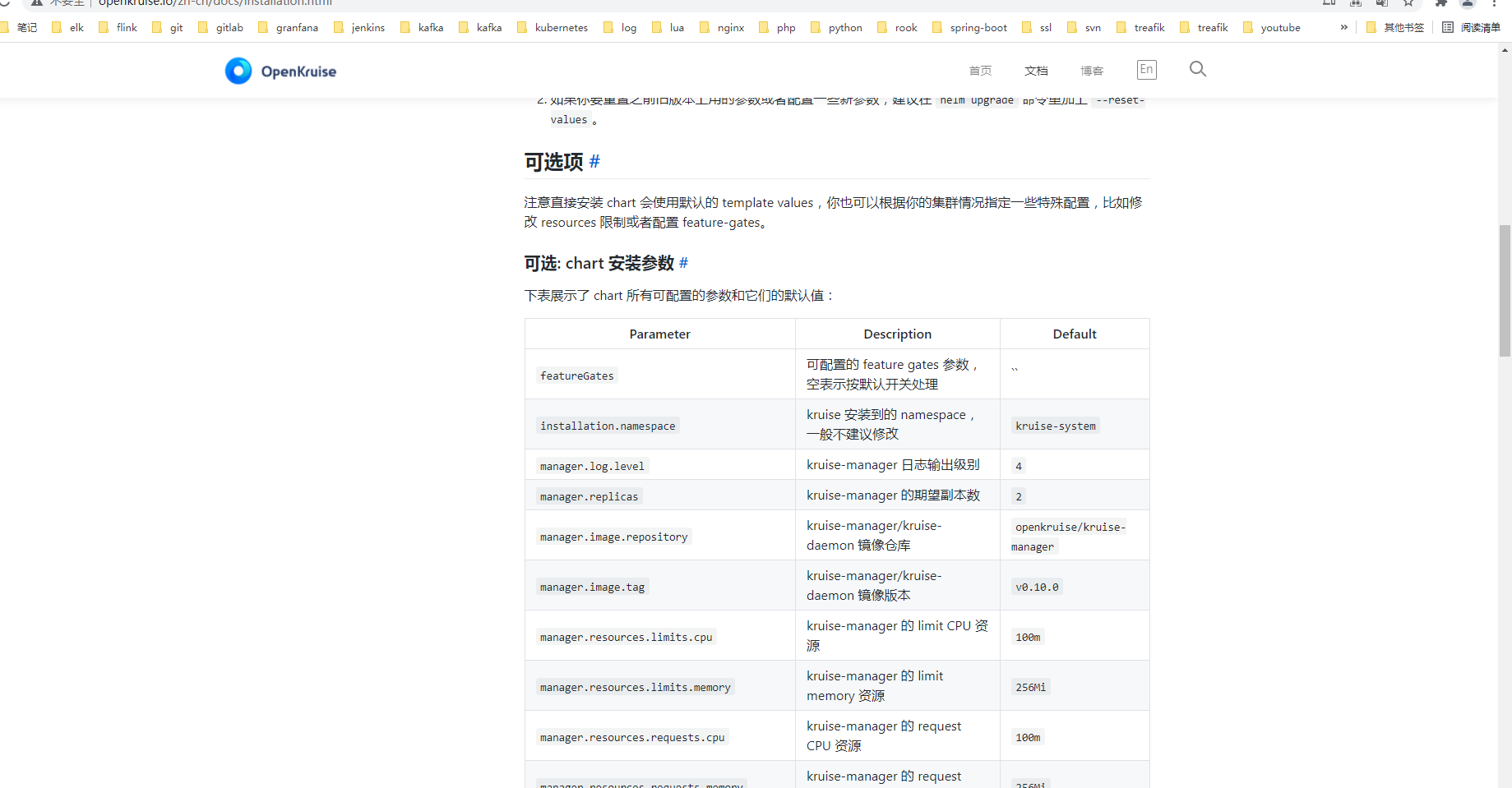Image resolution: width=1512 pixels, height=788 pixels.
Task: Click the kruise-system default value
Action: (x=1055, y=426)
